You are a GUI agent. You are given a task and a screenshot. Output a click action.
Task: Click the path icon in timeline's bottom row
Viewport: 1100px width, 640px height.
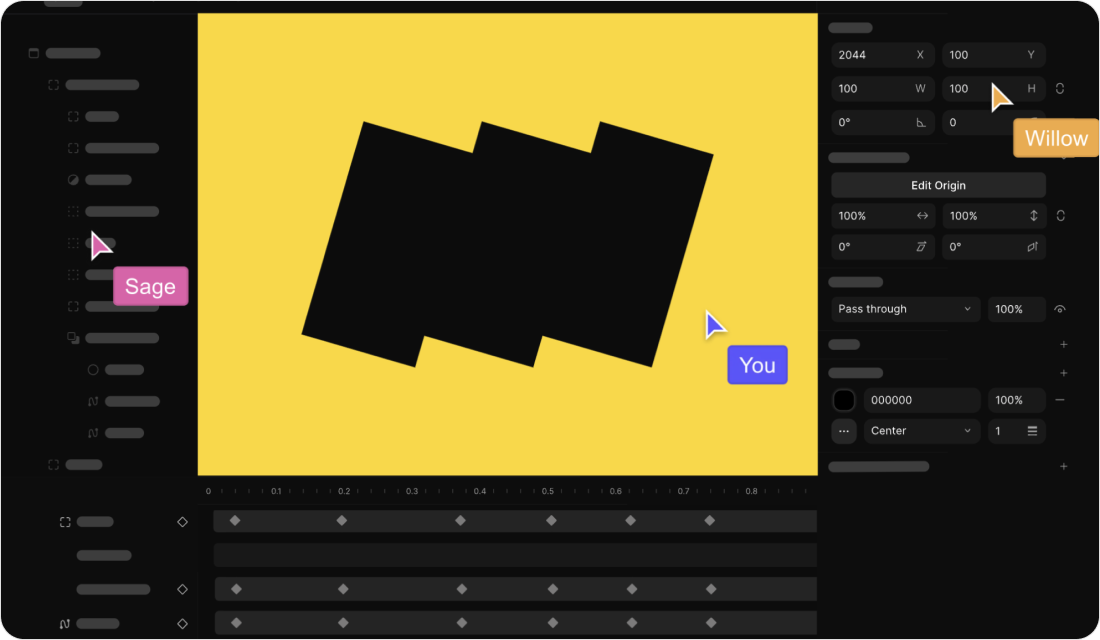tap(64, 623)
